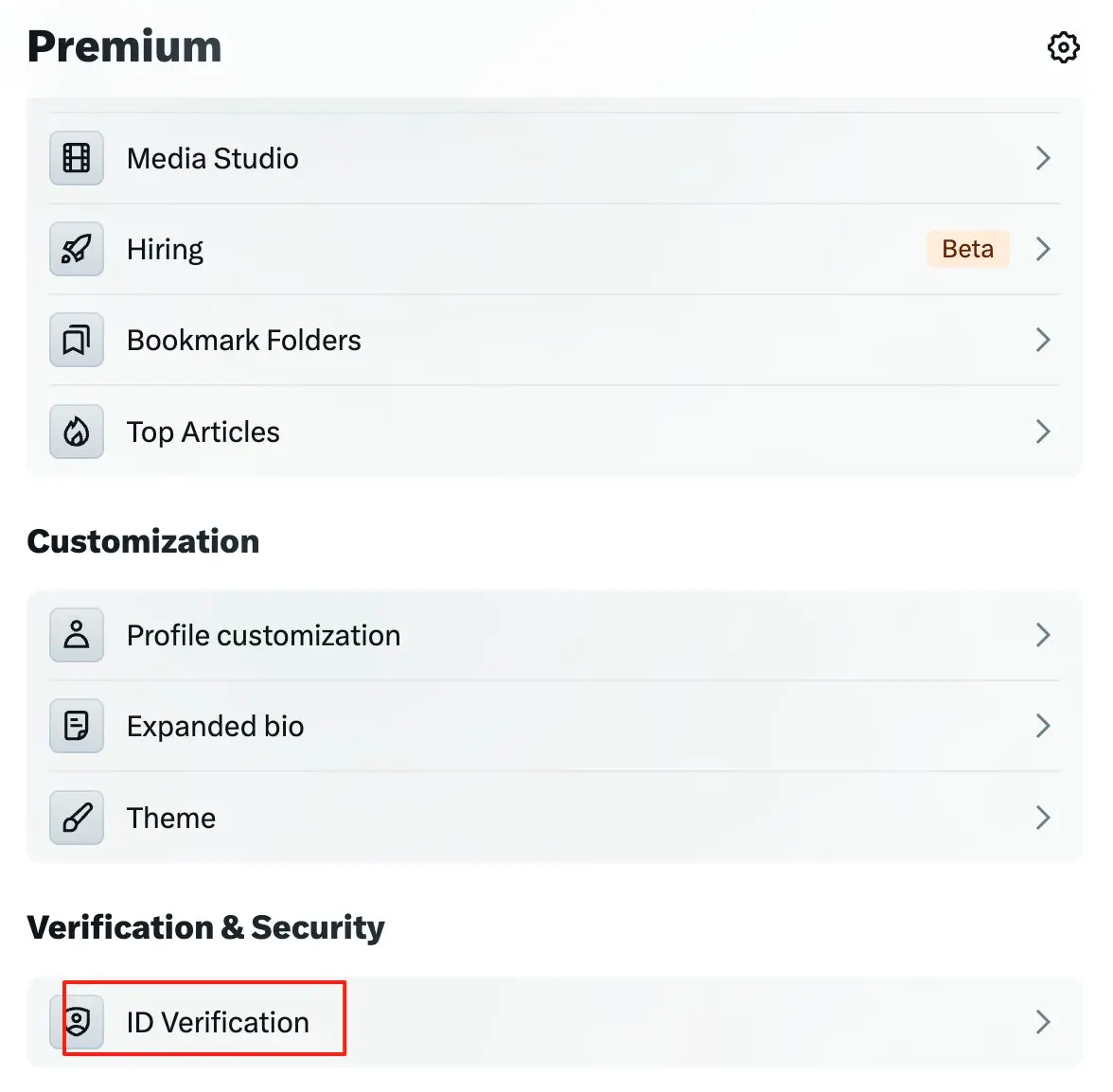The image size is (1113, 1092).
Task: Select the Profile customization menu item
Action: pyautogui.click(x=263, y=635)
